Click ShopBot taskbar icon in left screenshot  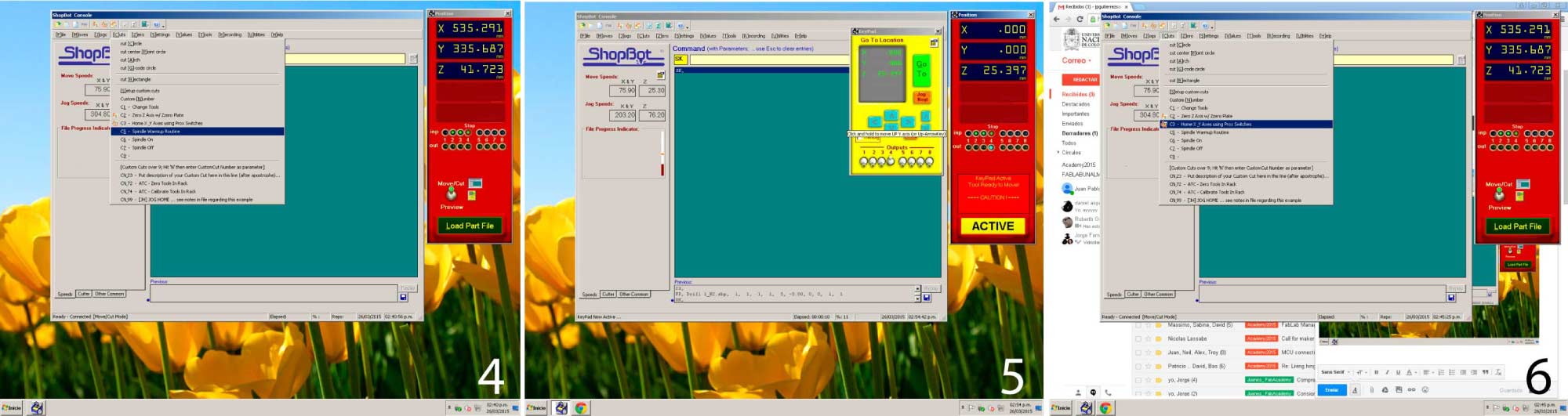click(36, 408)
